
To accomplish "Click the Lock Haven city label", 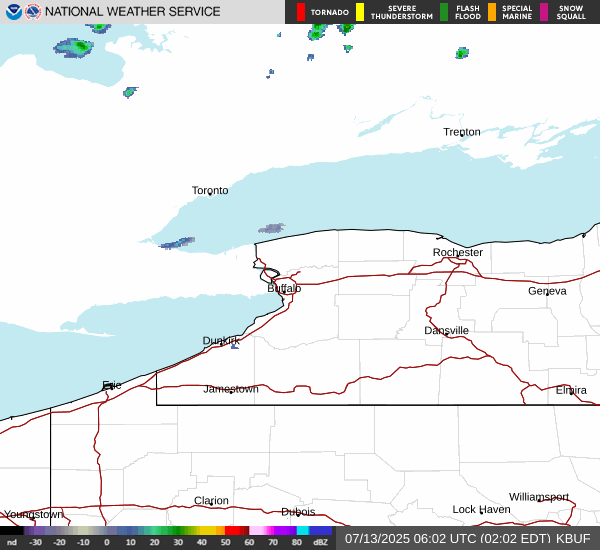I will click(x=481, y=509).
